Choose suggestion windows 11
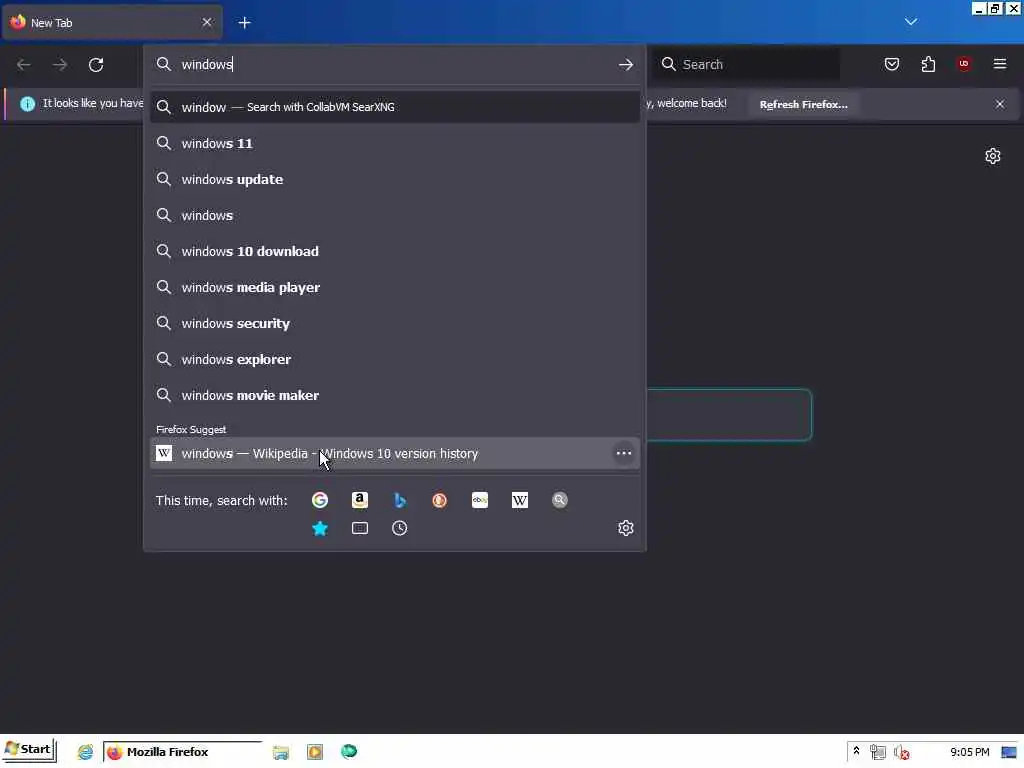 click(x=394, y=144)
